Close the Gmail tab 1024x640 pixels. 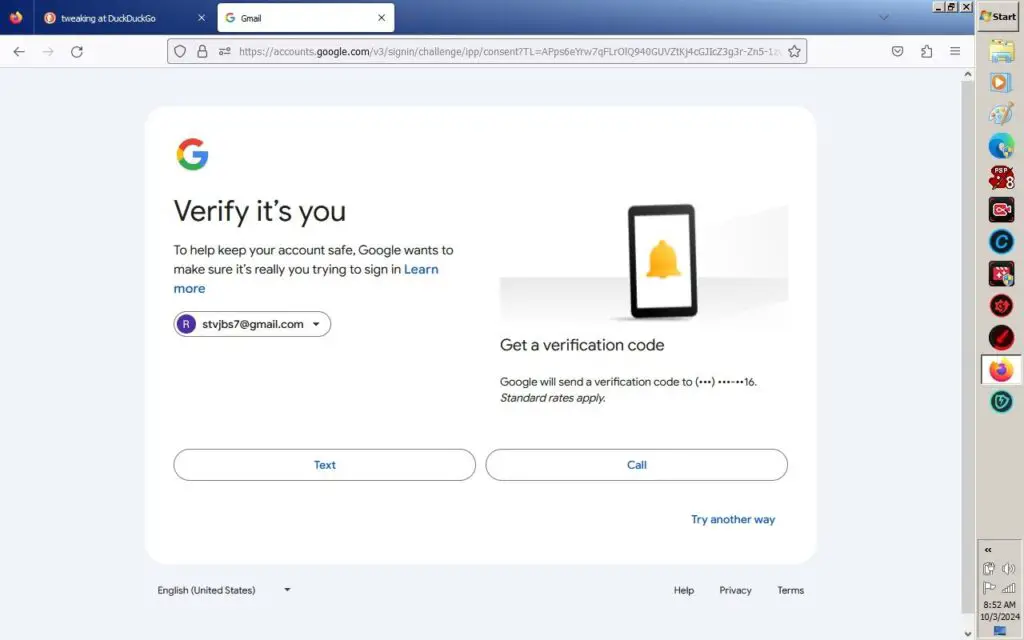tap(381, 18)
